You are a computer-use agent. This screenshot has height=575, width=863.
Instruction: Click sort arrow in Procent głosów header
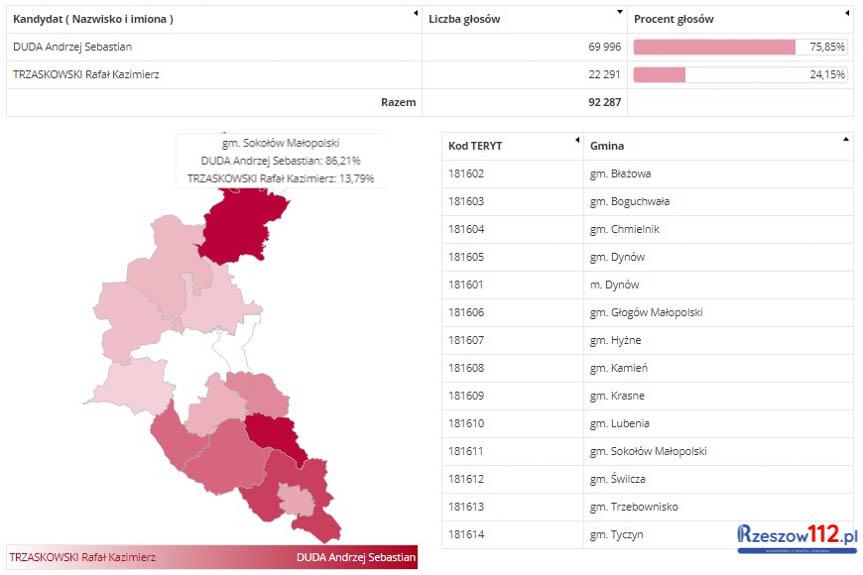(846, 13)
